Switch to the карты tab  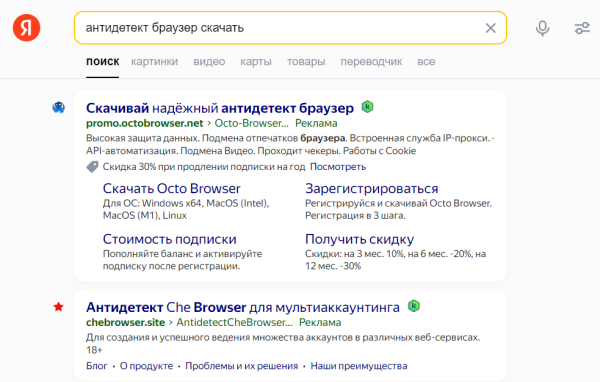pos(256,62)
